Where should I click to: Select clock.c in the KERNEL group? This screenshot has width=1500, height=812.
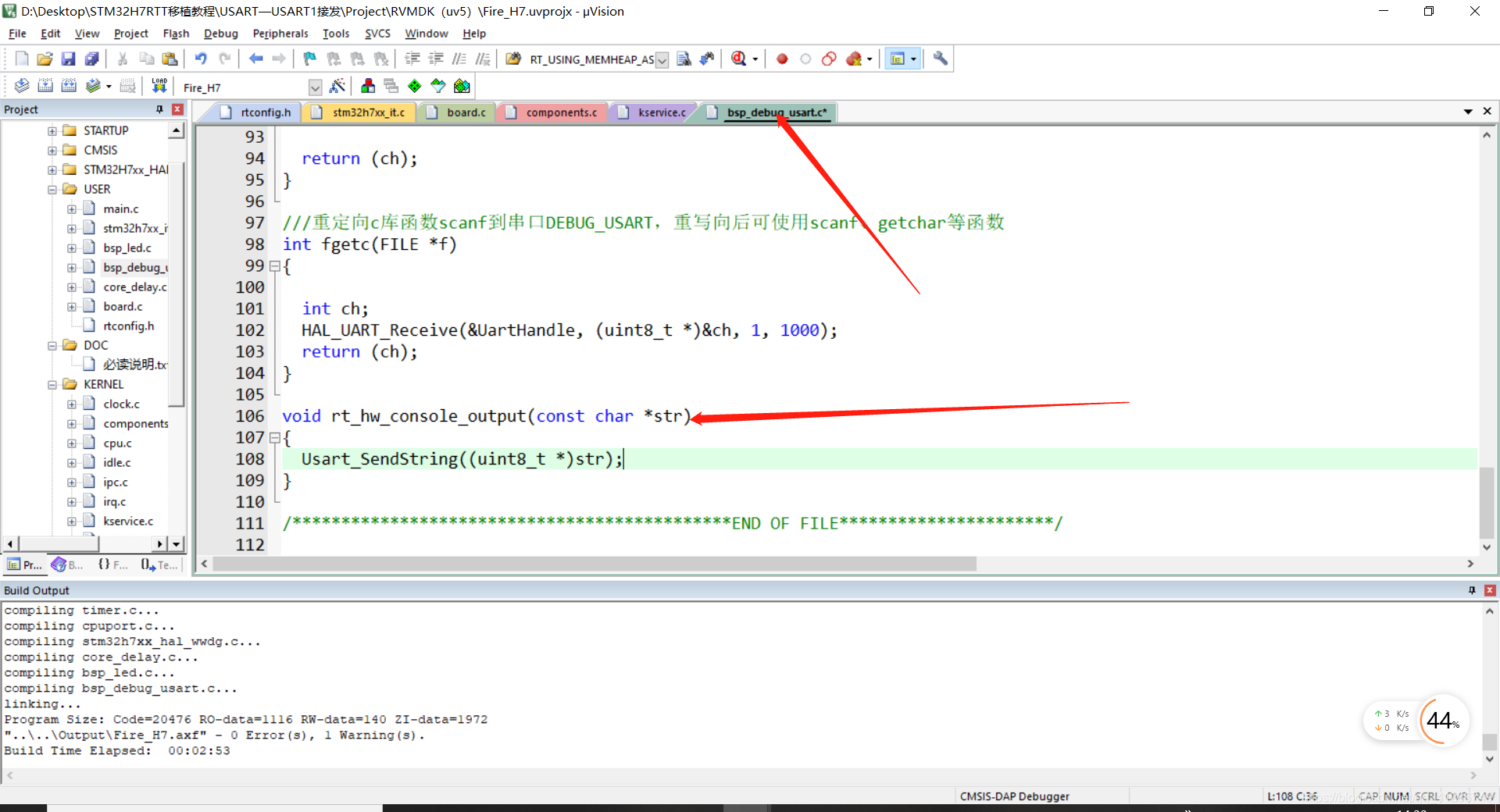click(x=121, y=404)
